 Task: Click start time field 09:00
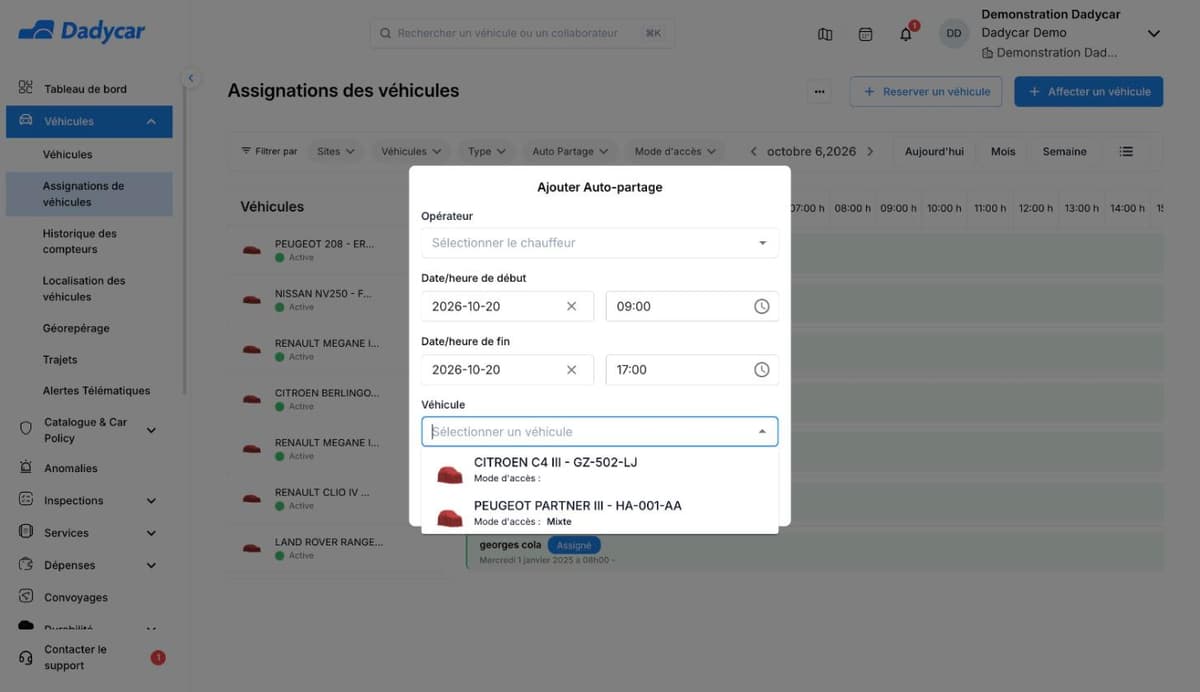(692, 306)
